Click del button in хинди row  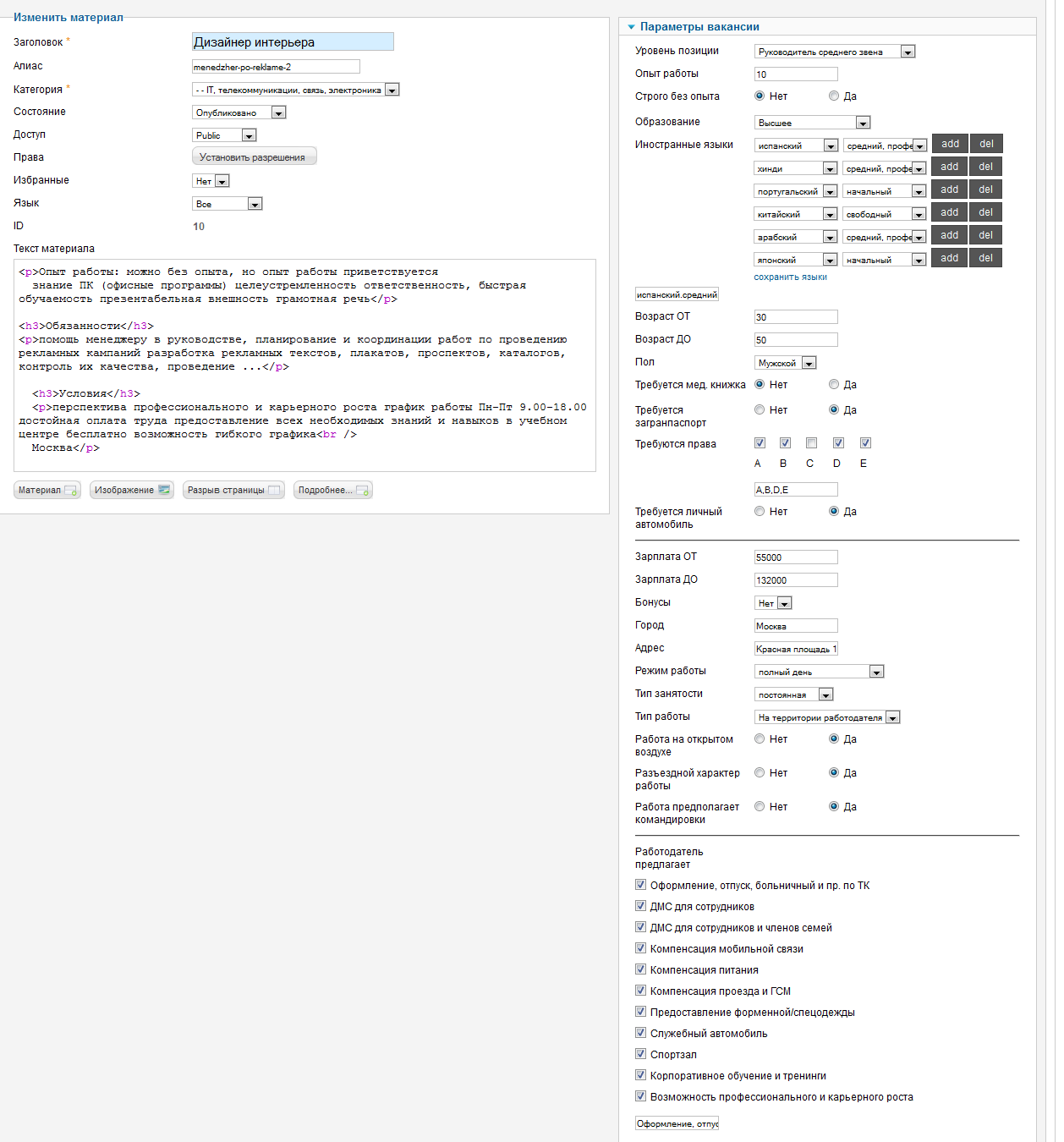[x=986, y=167]
